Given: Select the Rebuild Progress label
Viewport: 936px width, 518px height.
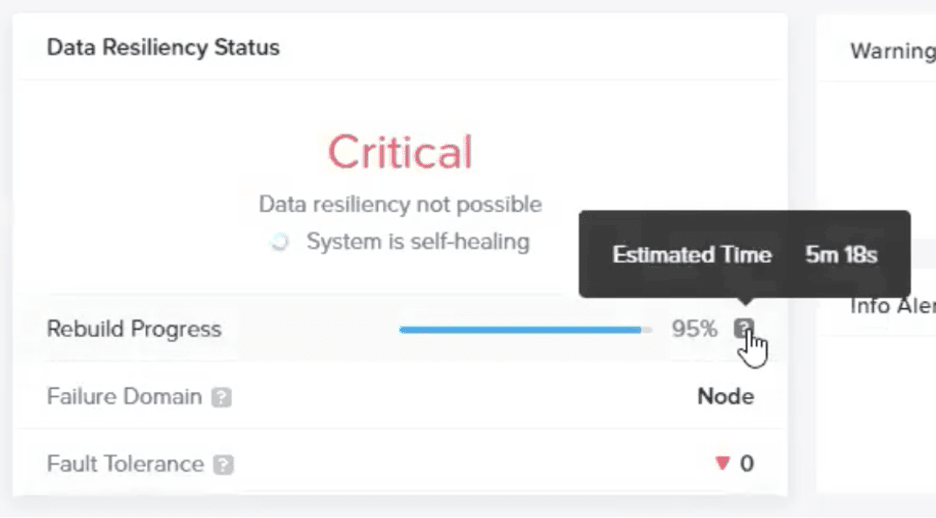Looking at the screenshot, I should (134, 329).
